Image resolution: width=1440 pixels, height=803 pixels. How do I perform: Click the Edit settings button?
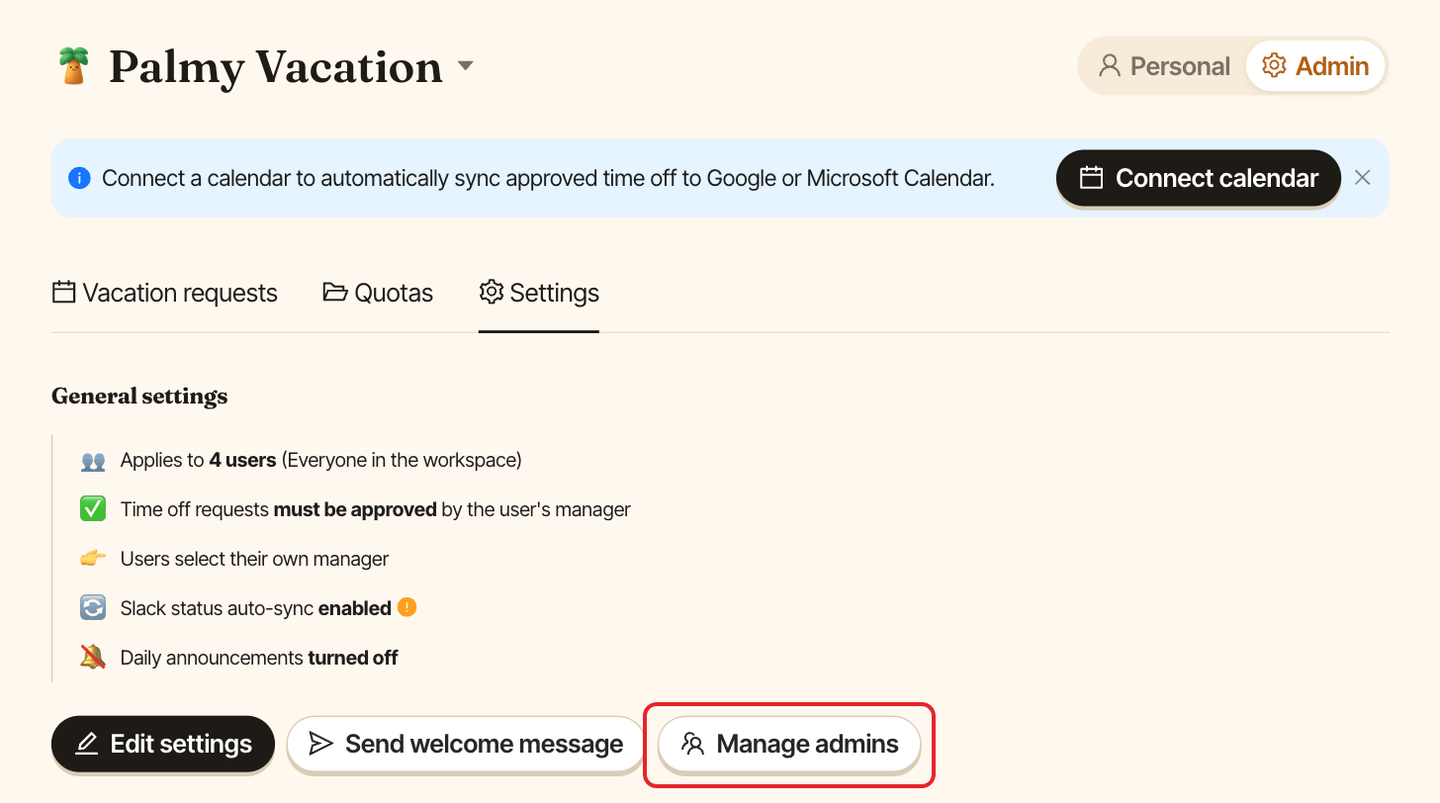(163, 744)
